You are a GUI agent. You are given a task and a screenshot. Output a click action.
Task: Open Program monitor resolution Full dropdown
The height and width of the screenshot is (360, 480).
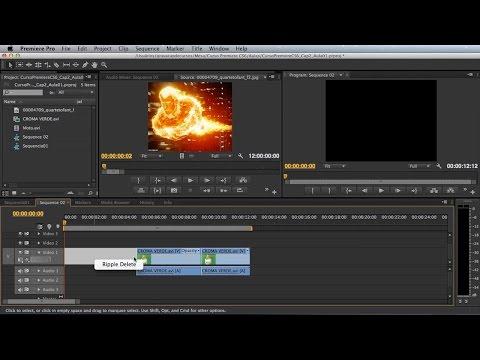420,166
